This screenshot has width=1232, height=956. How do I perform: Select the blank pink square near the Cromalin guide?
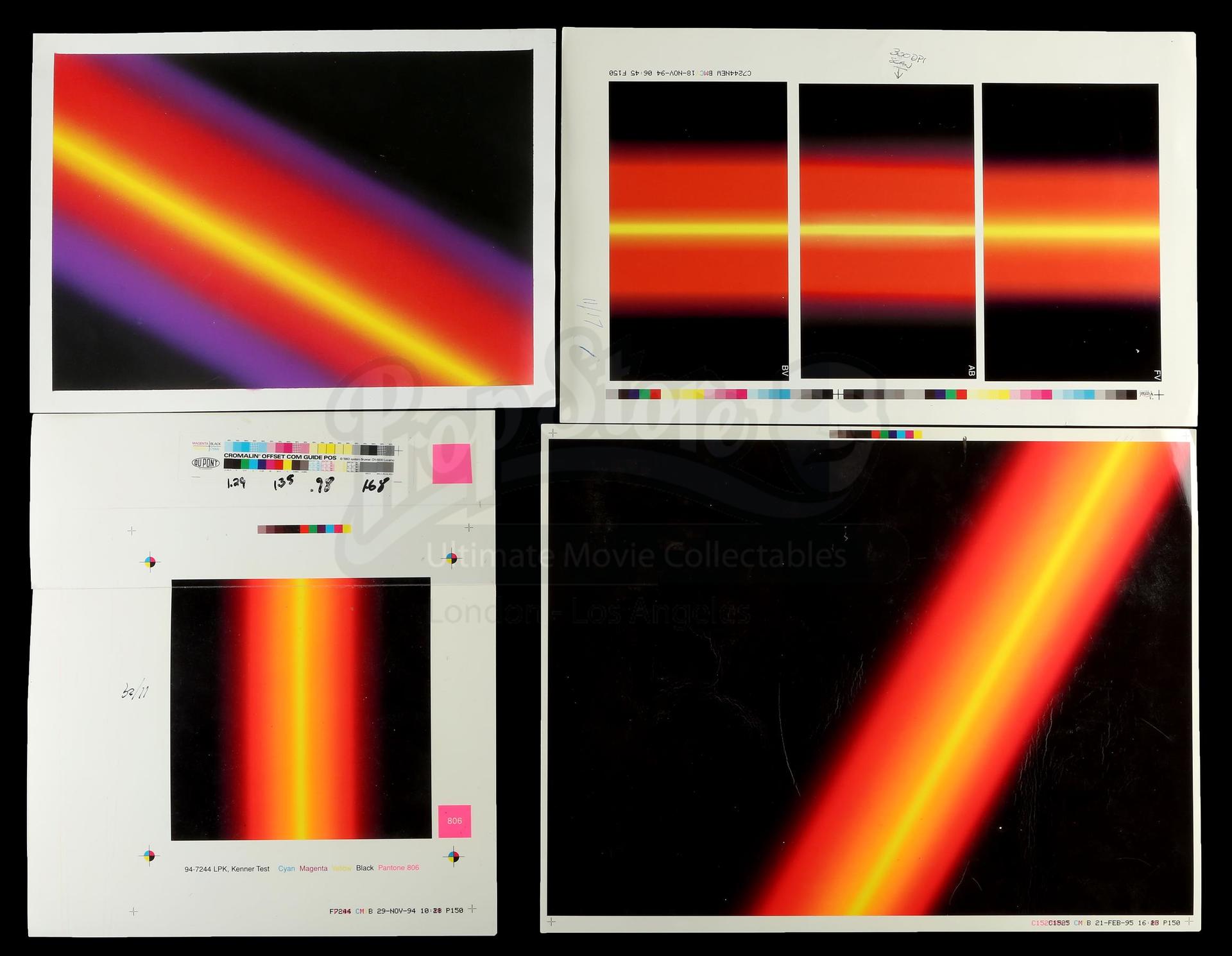[452, 465]
